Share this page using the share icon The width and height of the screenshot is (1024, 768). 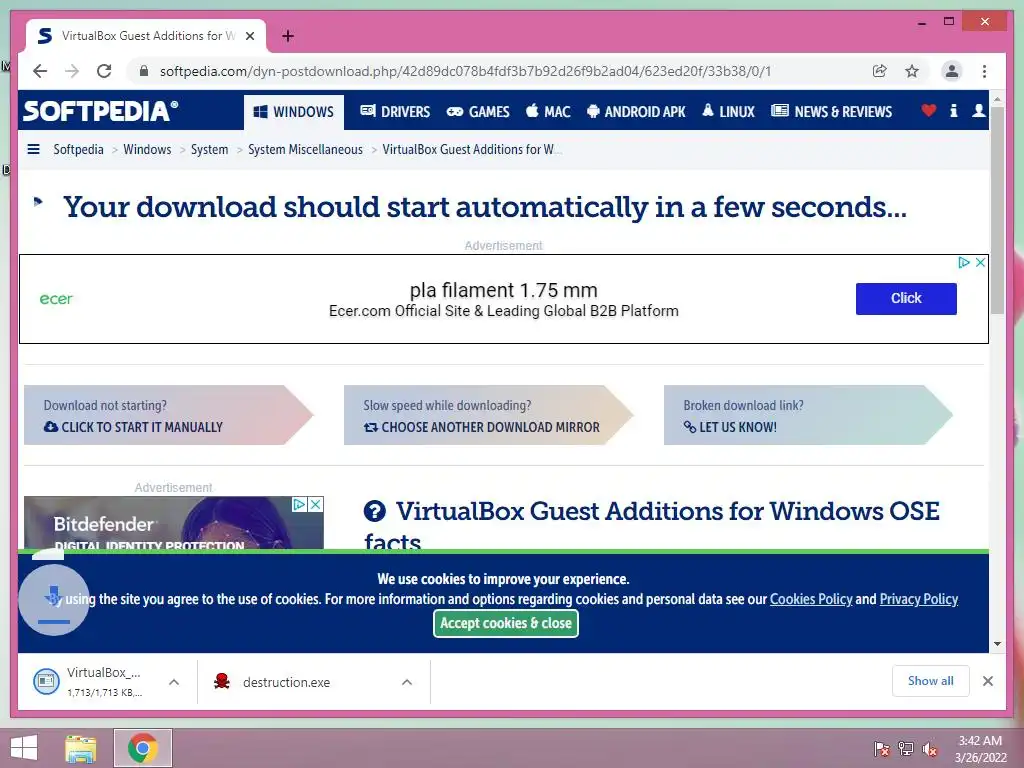pyautogui.click(x=880, y=71)
